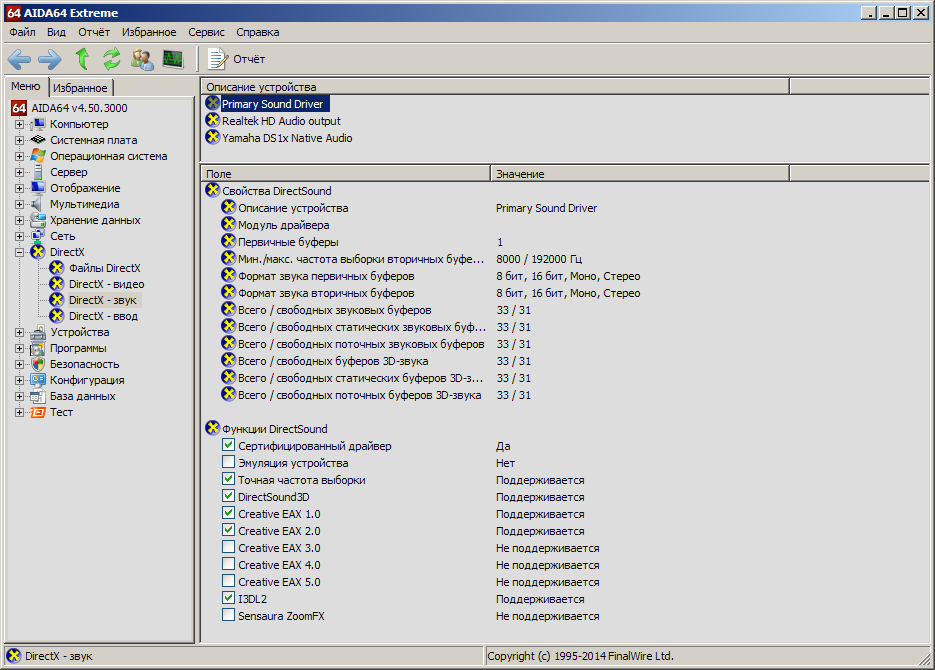Switch to the Меню tab
This screenshot has height=670, width=935.
coord(26,86)
